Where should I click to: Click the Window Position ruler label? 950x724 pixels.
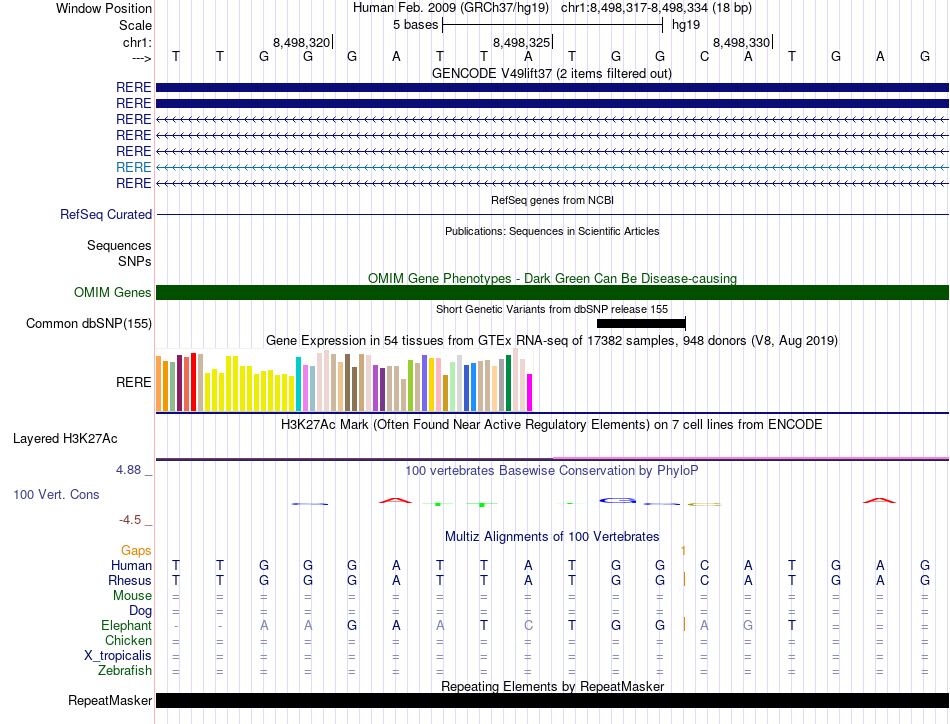point(104,8)
